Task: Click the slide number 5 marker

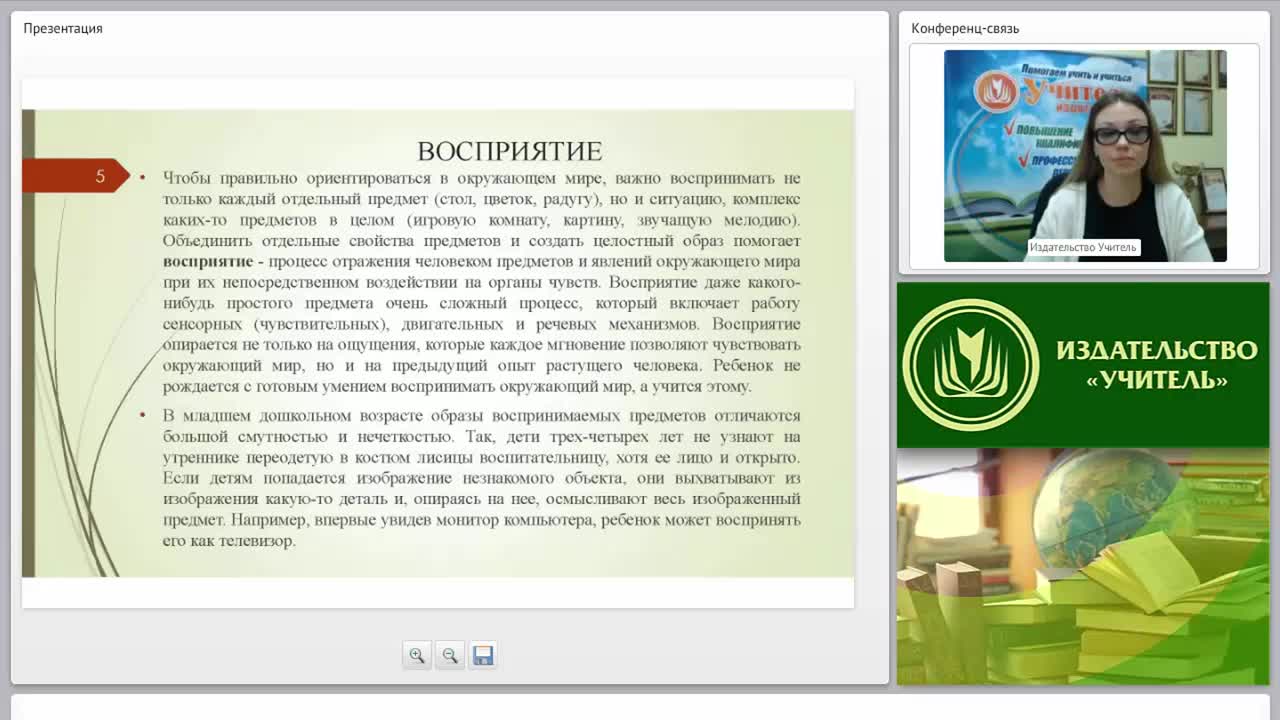Action: point(76,176)
